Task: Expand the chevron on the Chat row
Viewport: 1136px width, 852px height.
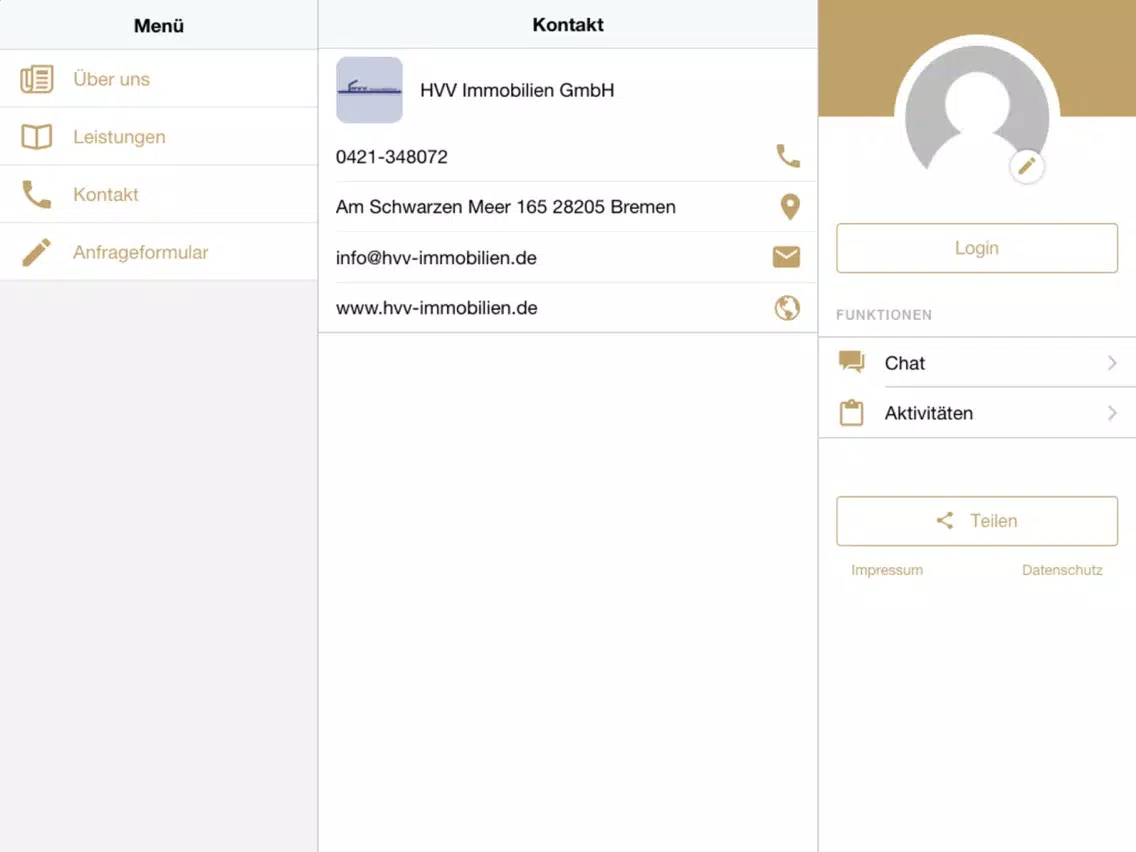Action: tap(1112, 362)
